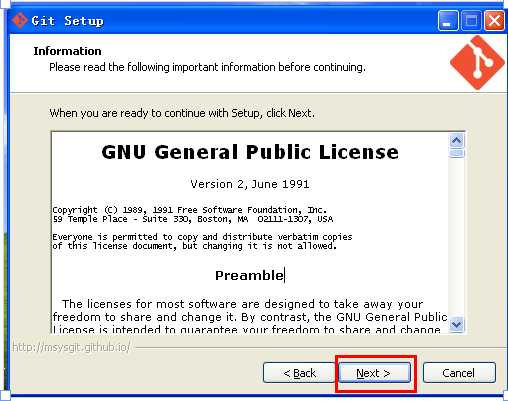
Task: Click the 'The licenses for most software' paragraph
Action: click(250, 317)
